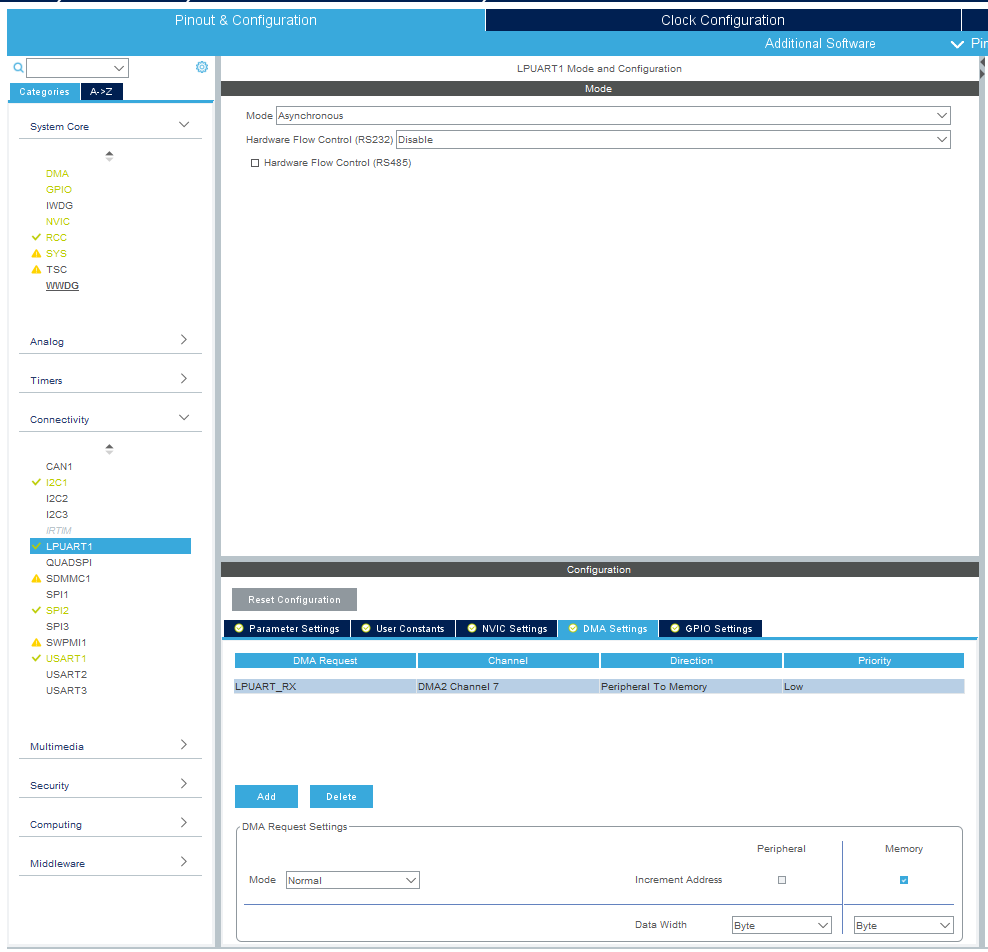Expand the Analog category
This screenshot has width=988, height=952.
[x=184, y=340]
